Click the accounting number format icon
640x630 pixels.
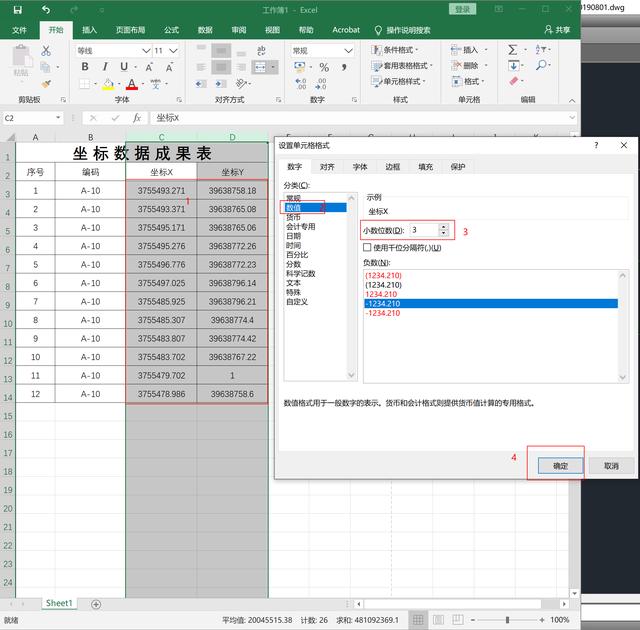(x=300, y=67)
